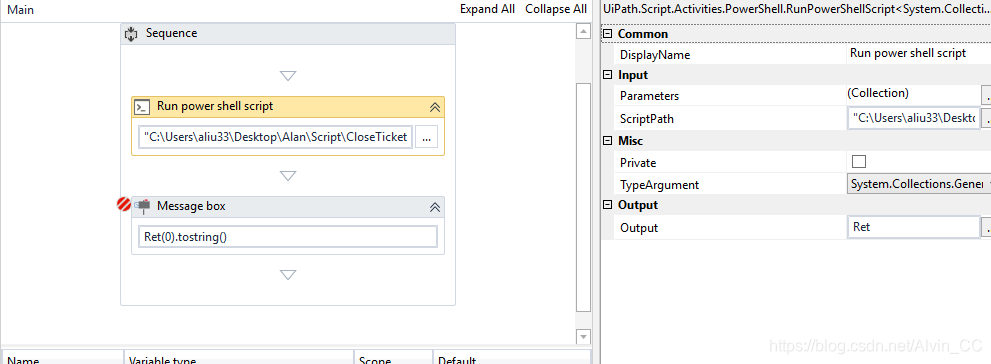
Task: Click the Output property value field
Action: [913, 228]
